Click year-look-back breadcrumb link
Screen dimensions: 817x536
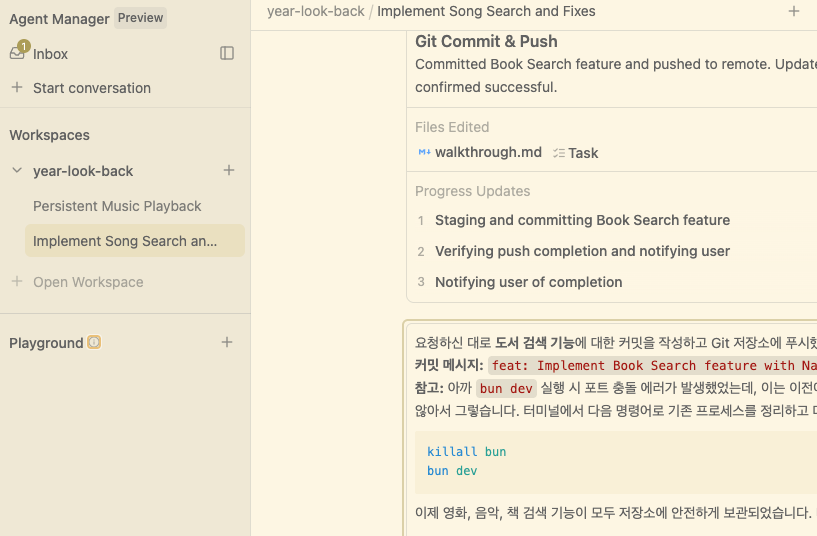(315, 12)
